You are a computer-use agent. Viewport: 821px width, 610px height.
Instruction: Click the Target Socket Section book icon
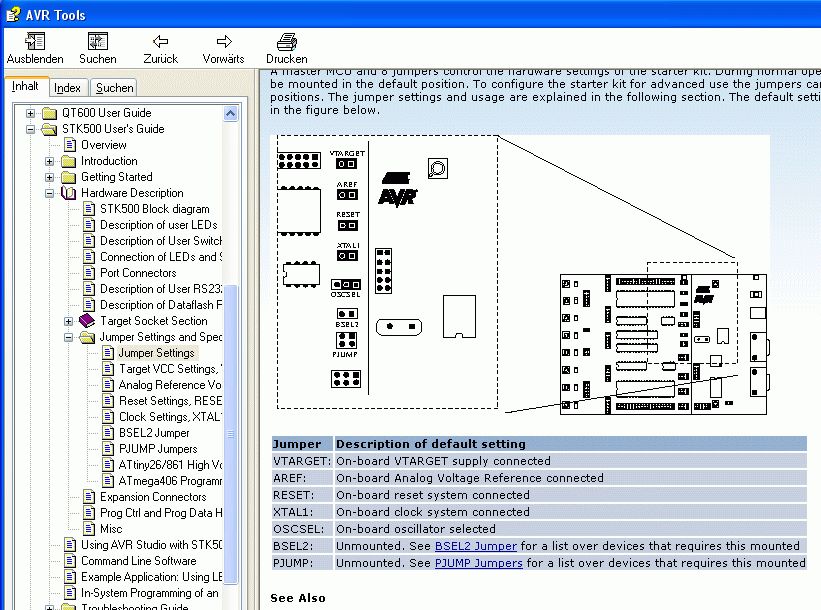click(88, 321)
